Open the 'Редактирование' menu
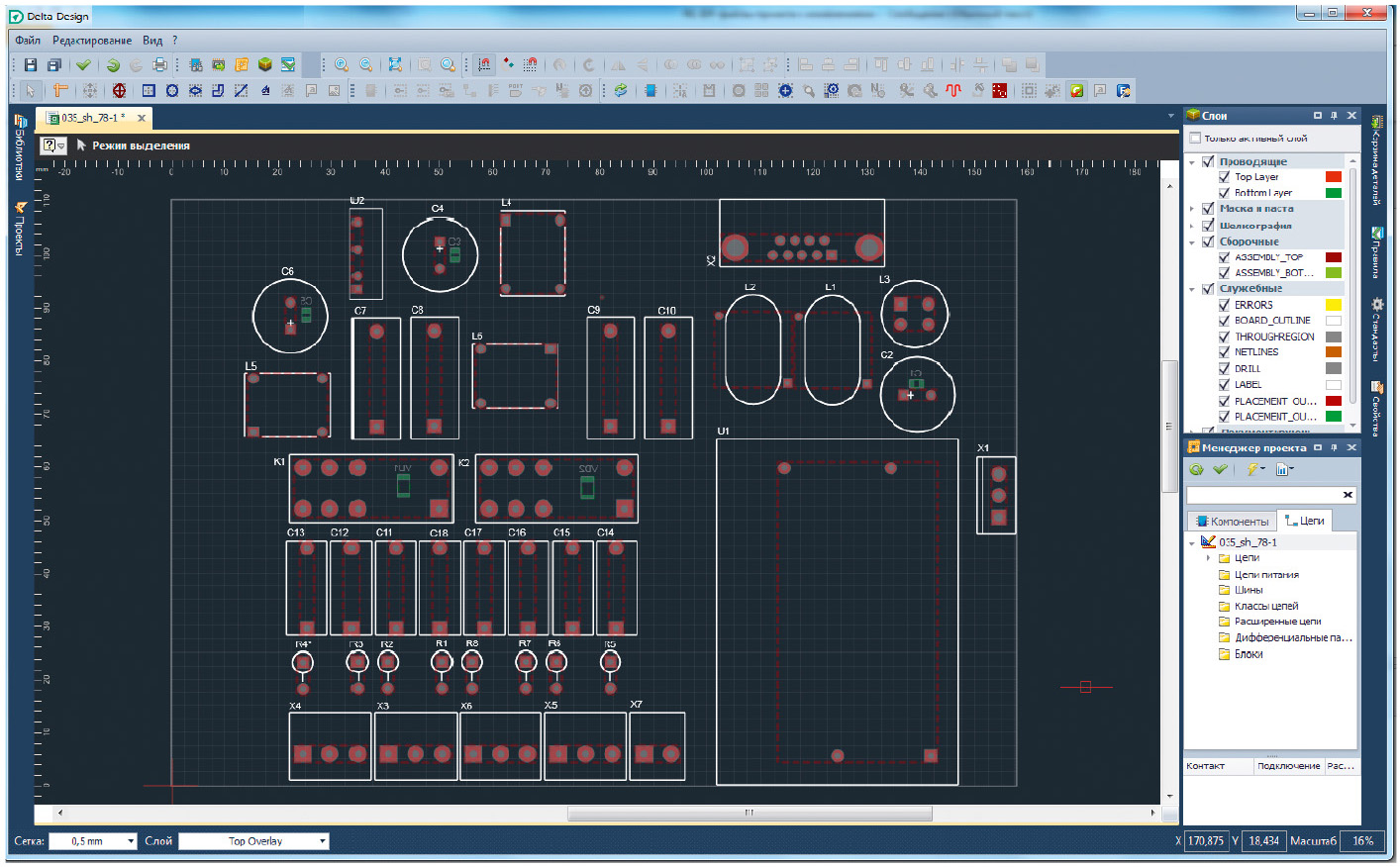 click(91, 41)
